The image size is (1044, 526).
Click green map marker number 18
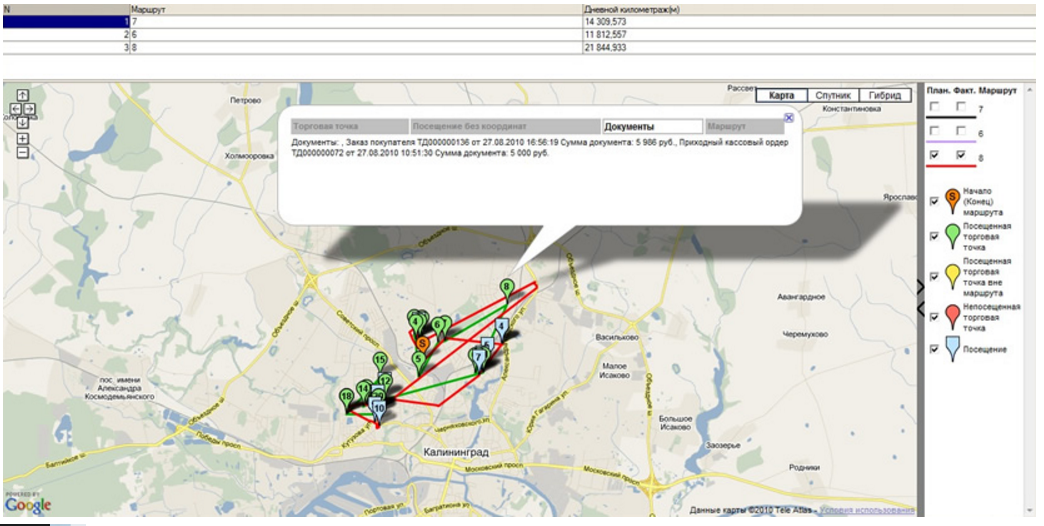346,398
